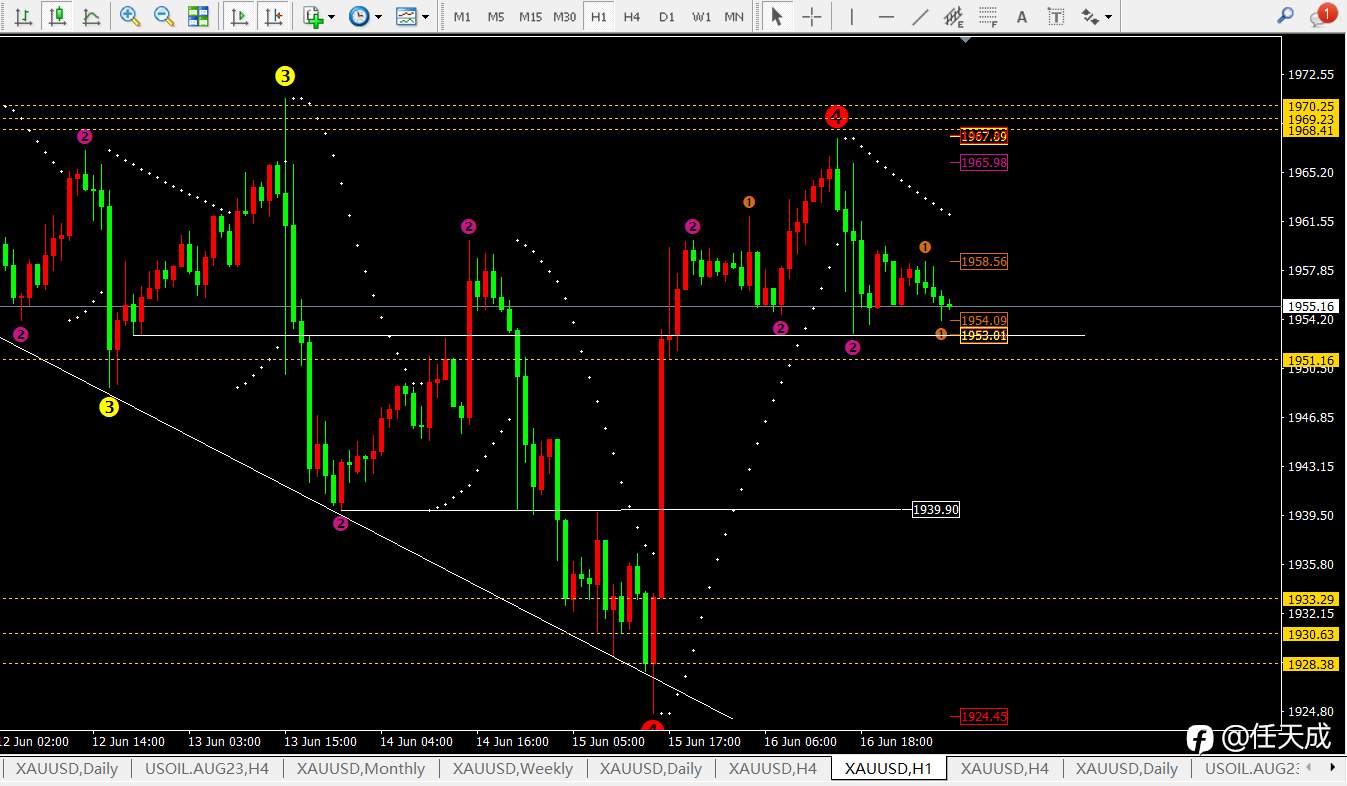Click the 1930.63 level on price scale
Screen dimensions: 1347x786
(x=1312, y=634)
